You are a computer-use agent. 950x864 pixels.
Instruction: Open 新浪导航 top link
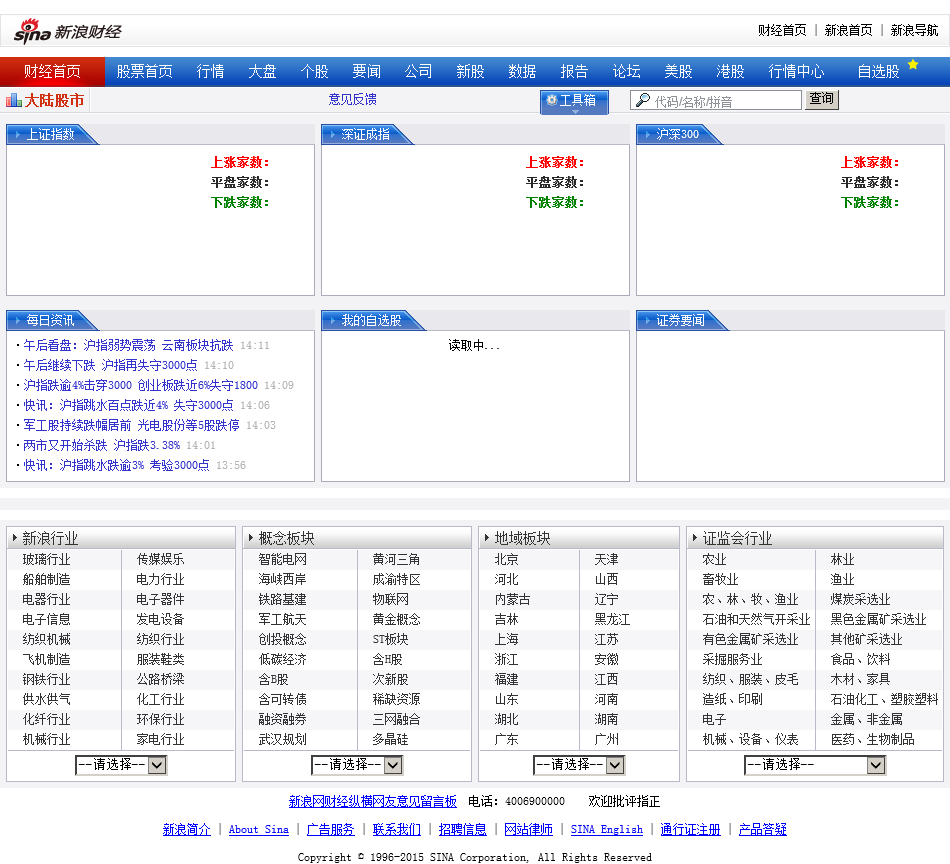point(914,30)
